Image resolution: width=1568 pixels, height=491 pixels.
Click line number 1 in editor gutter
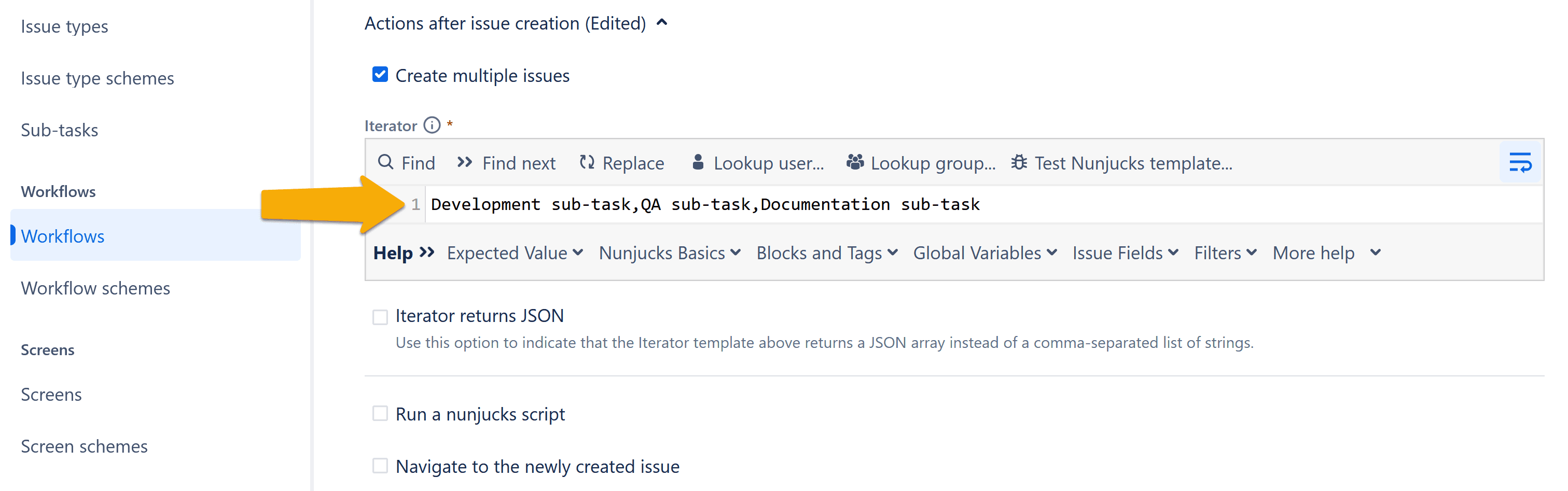(415, 204)
